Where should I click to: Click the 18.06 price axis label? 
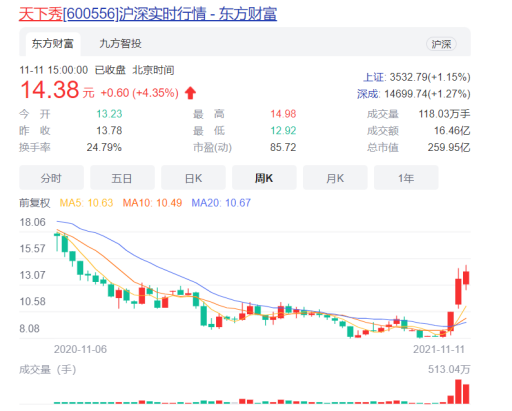tap(32, 222)
